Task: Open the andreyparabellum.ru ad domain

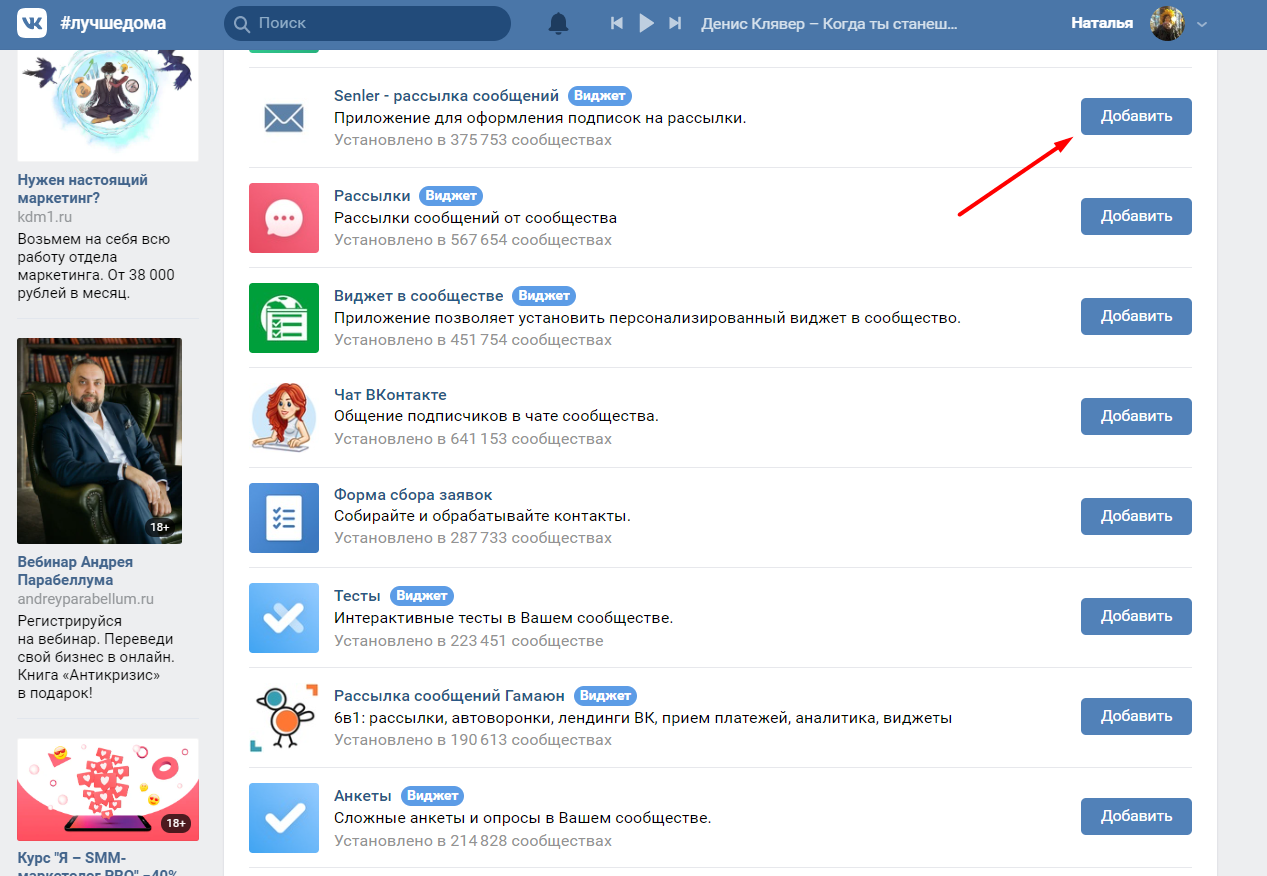Action: coord(86,599)
